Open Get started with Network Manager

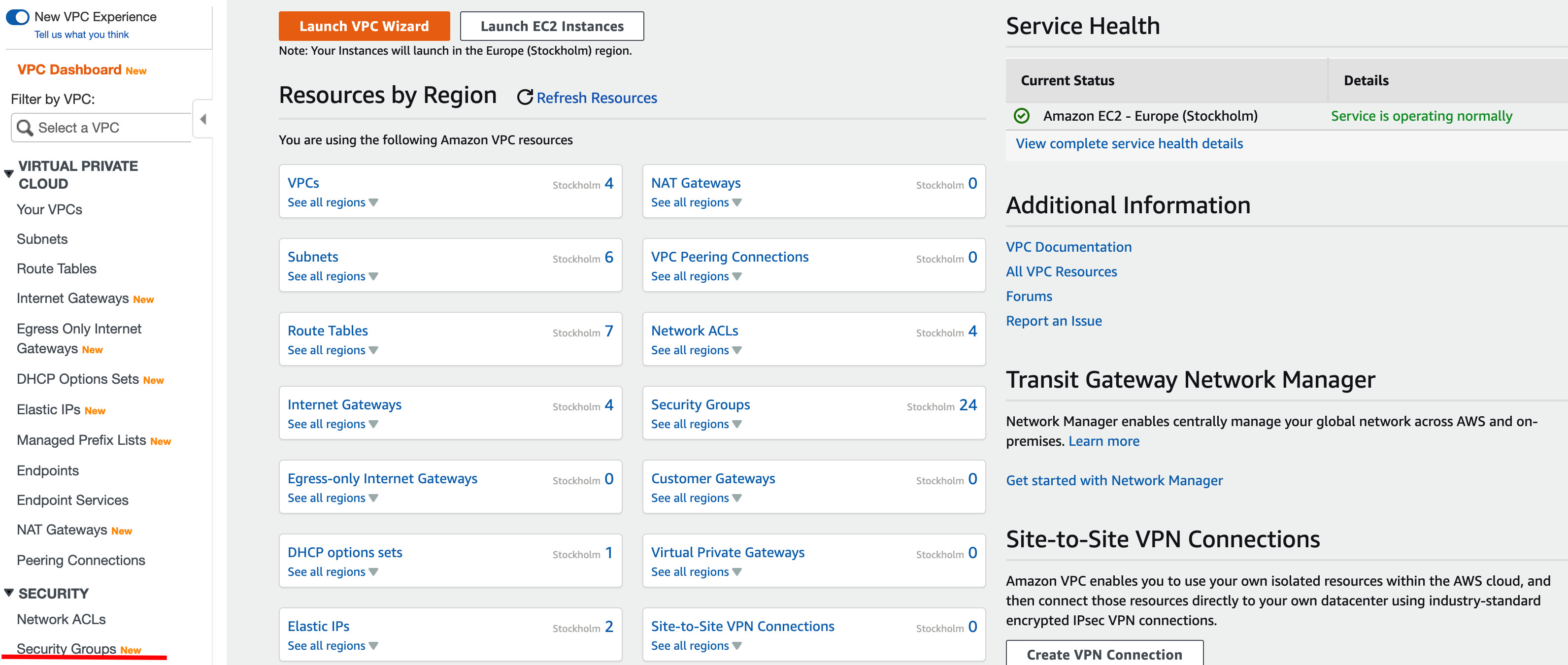(1114, 481)
